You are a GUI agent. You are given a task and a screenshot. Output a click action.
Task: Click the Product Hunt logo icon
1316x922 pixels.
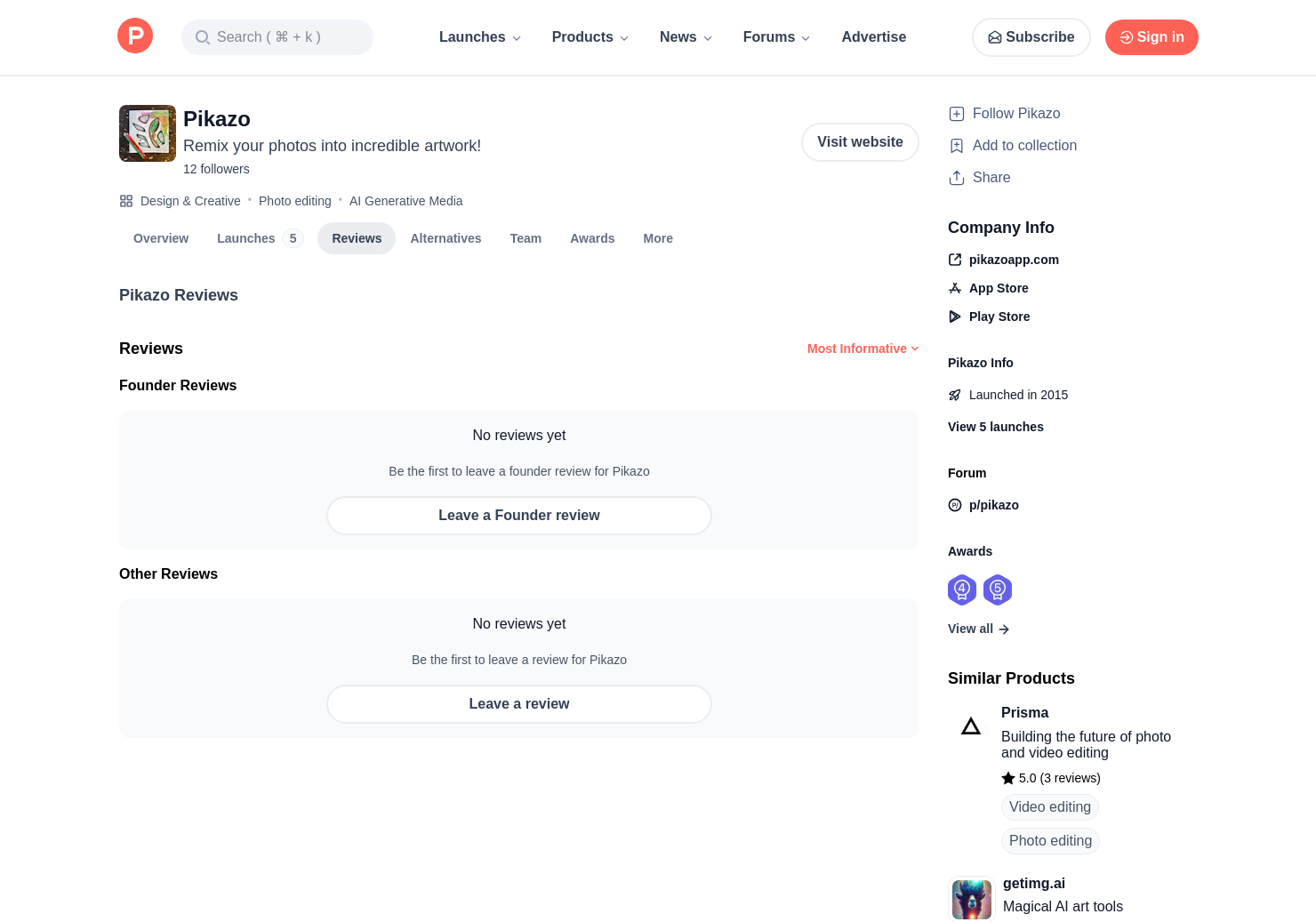135,36
